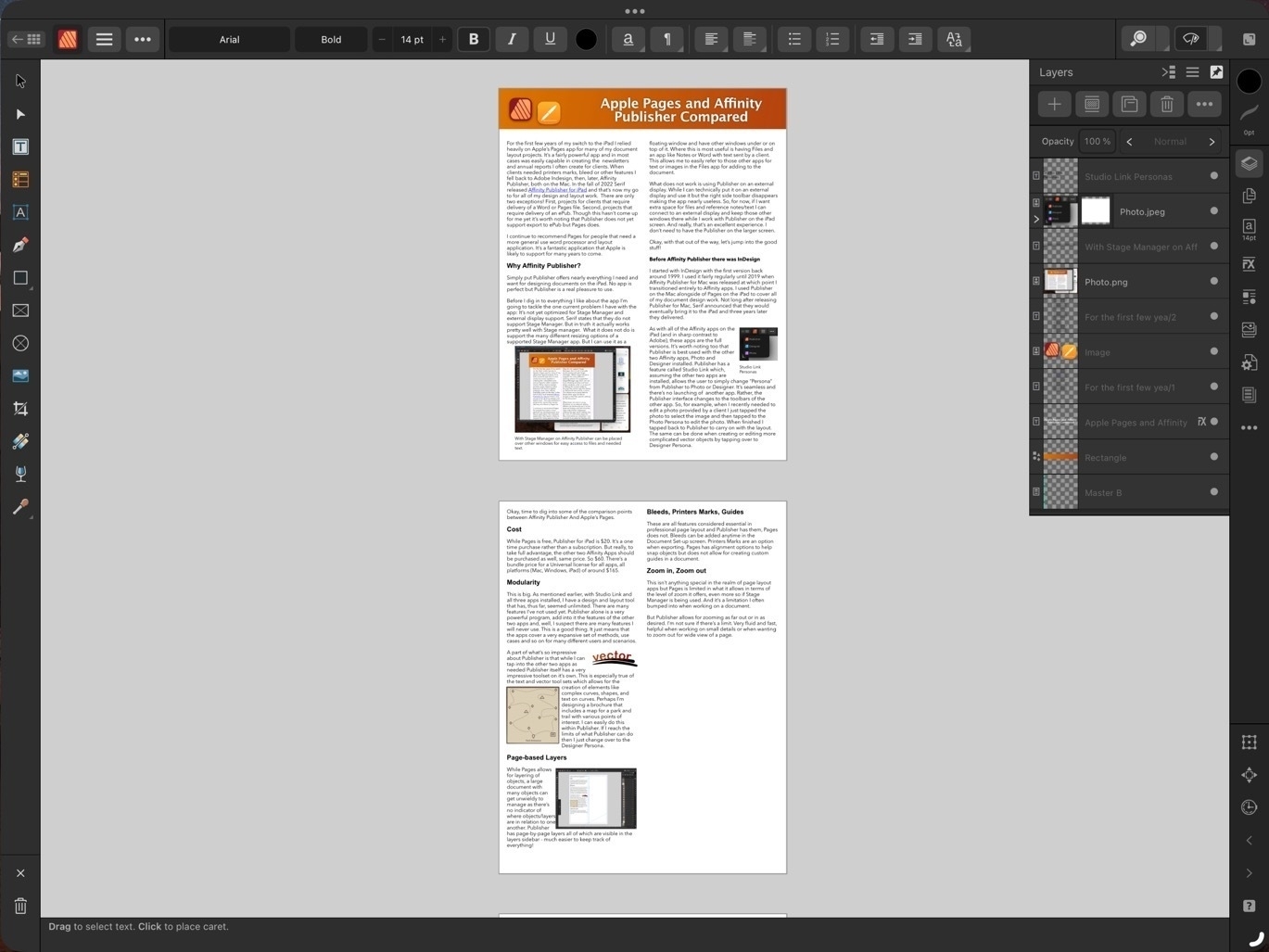Delete selected layer using the trash icon
The image size is (1269, 952).
tap(1166, 104)
